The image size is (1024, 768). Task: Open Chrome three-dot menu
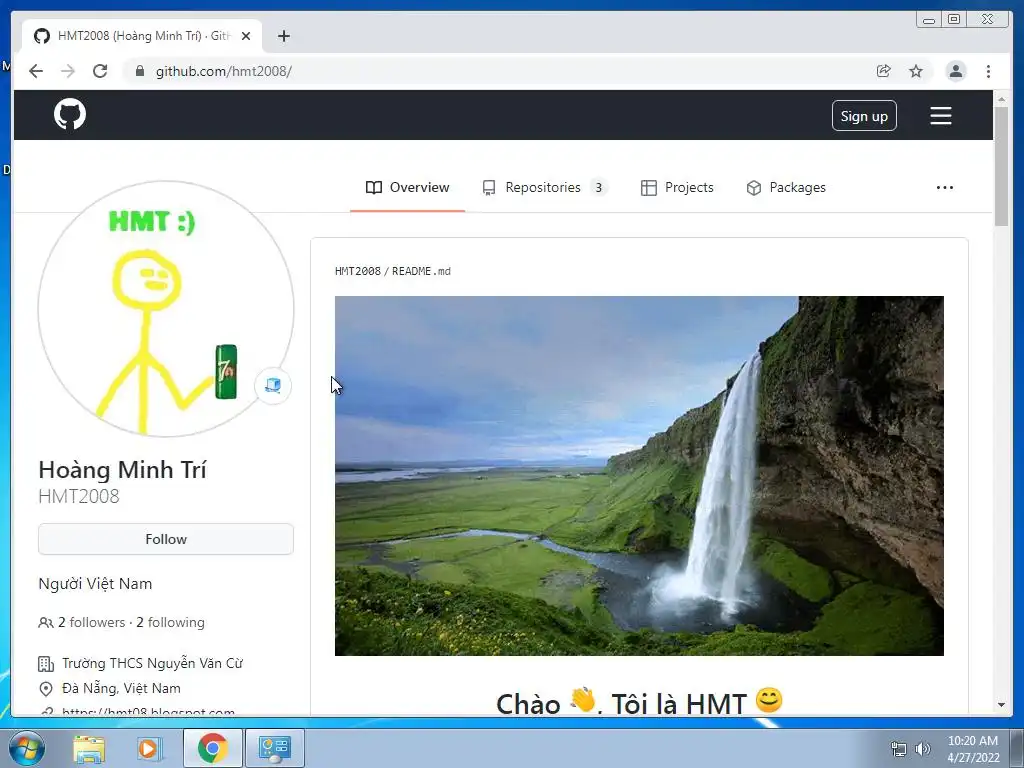[x=988, y=71]
